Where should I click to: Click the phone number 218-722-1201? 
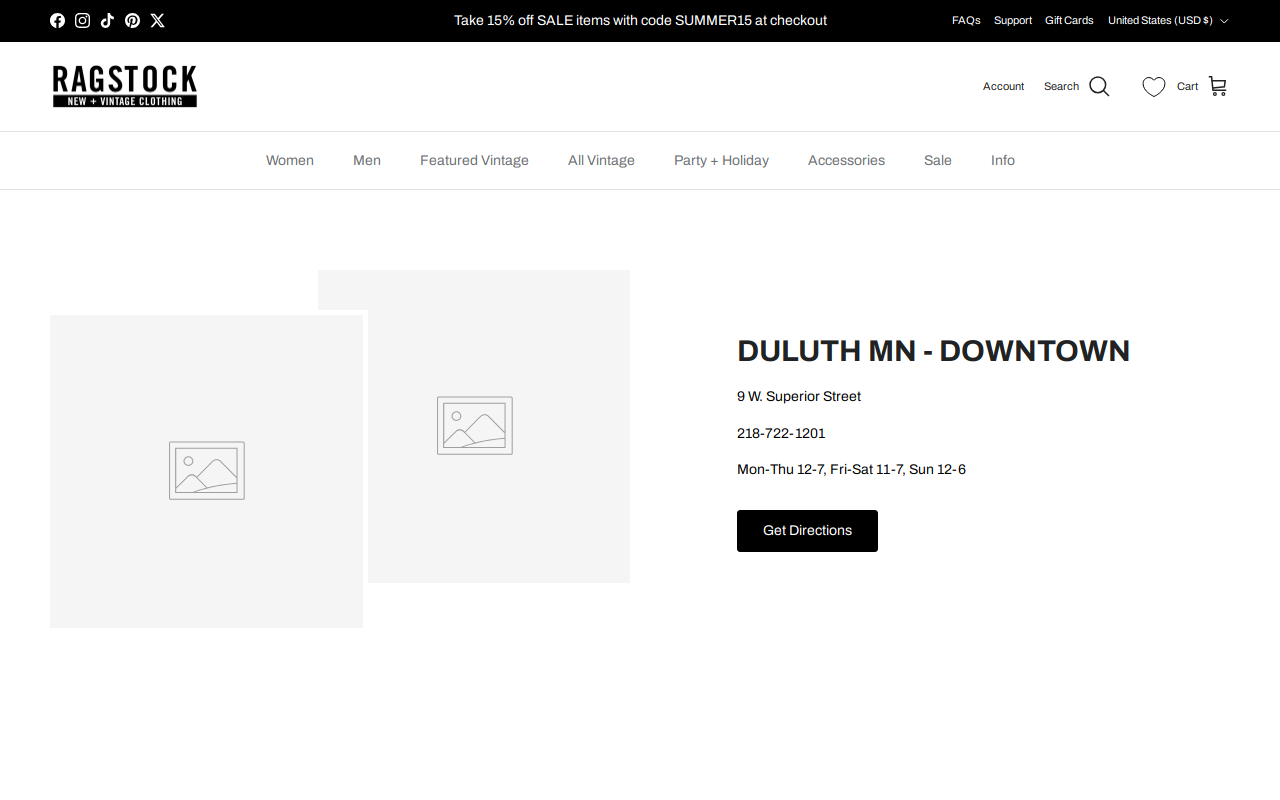[781, 433]
